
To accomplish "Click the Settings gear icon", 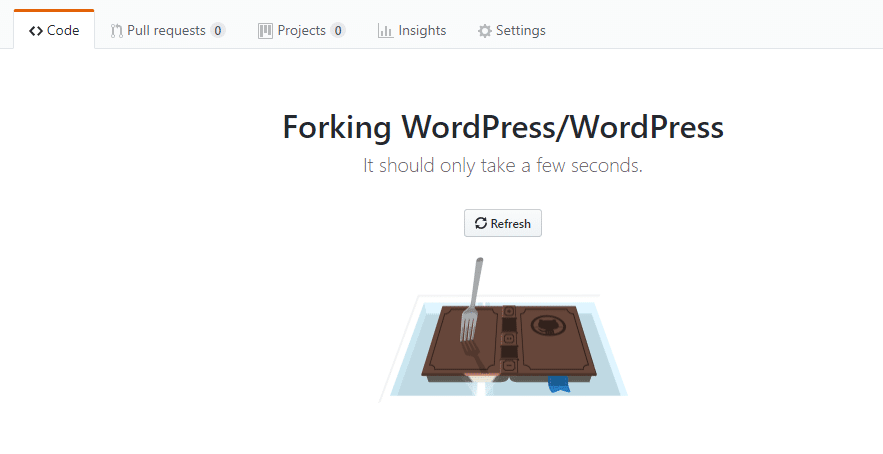I will [x=485, y=31].
